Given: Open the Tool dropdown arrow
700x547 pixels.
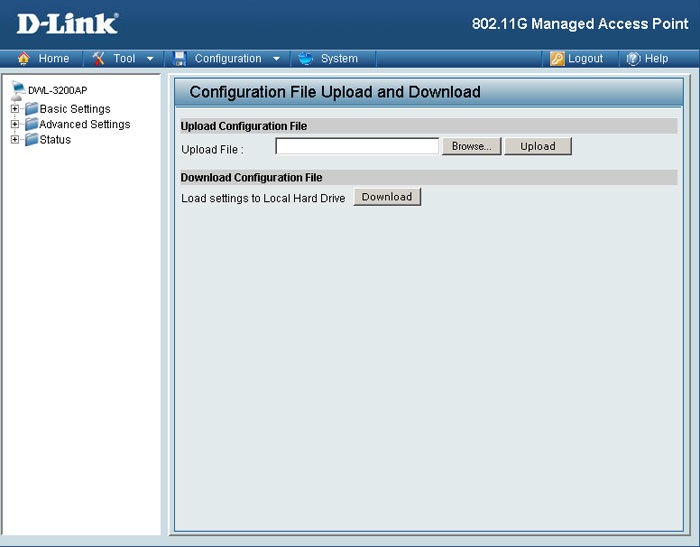Looking at the screenshot, I should [150, 58].
